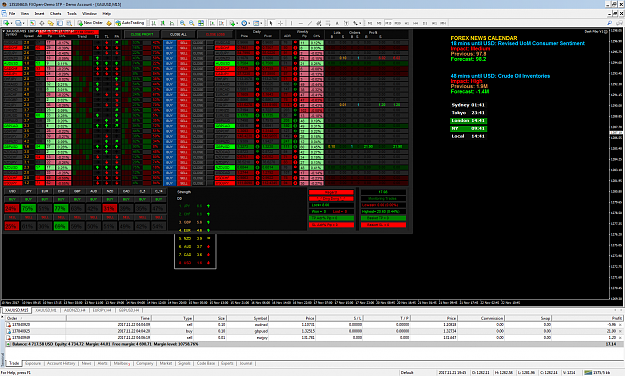The image size is (625, 376).
Task: Open the Tools menu
Action: [72, 14]
